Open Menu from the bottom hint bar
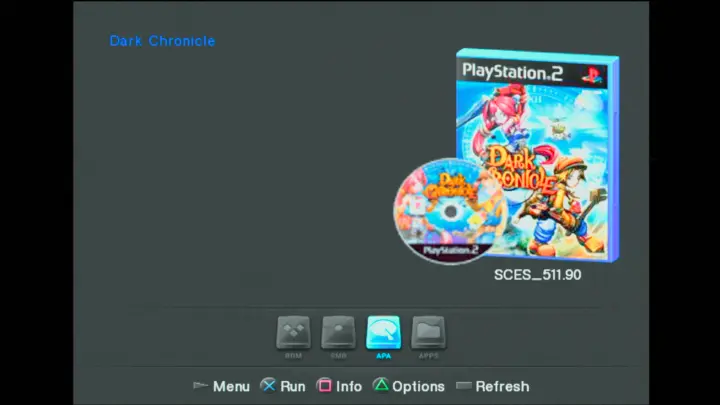Image resolution: width=720 pixels, height=405 pixels. (221, 386)
